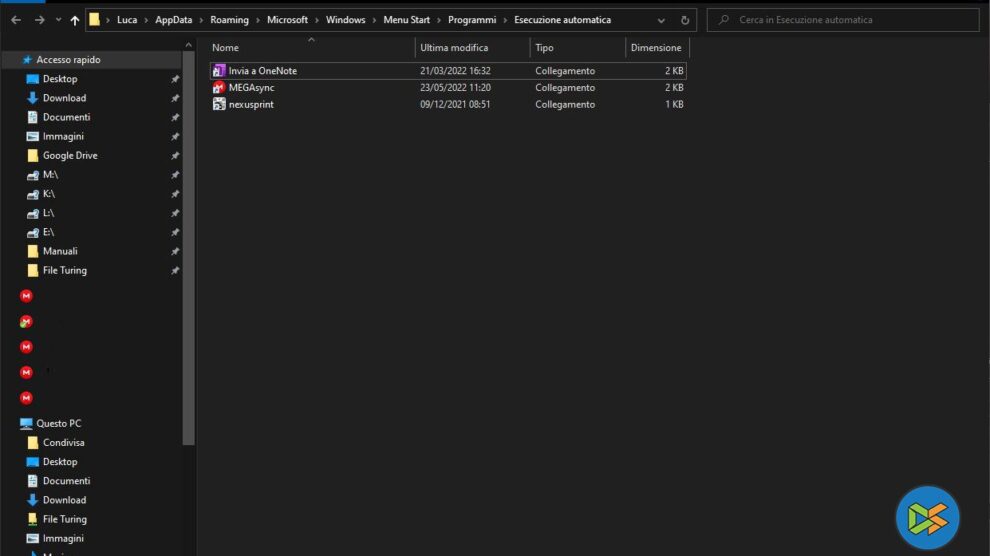This screenshot has width=990, height=556.
Task: Open the K:\ network drive
Action: [x=49, y=194]
